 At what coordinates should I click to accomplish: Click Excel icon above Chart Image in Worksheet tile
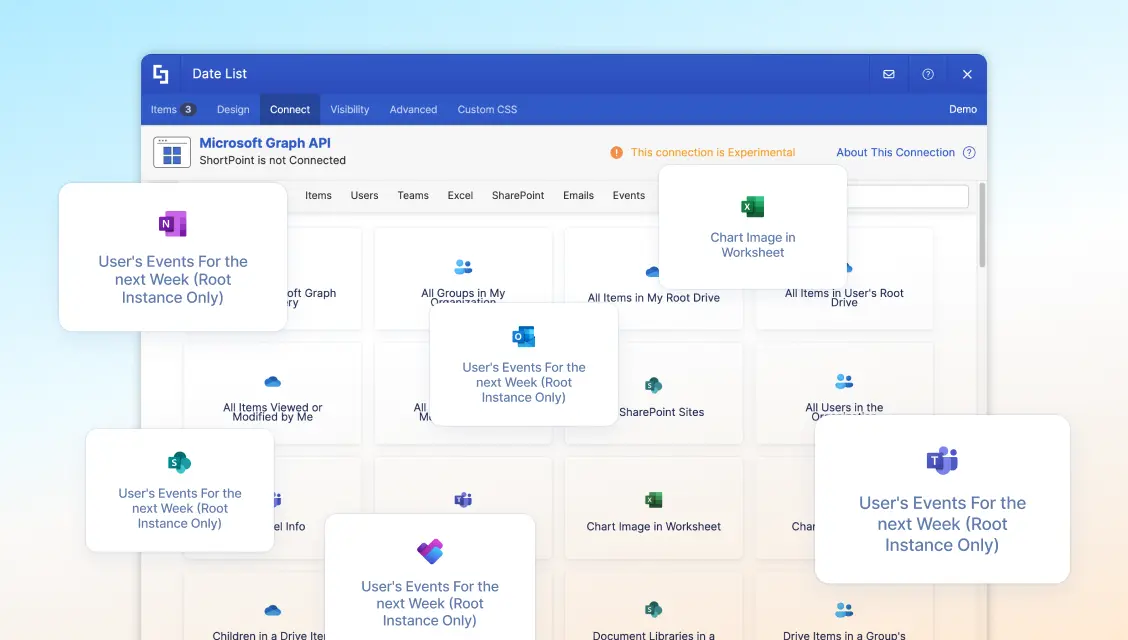[x=653, y=500]
